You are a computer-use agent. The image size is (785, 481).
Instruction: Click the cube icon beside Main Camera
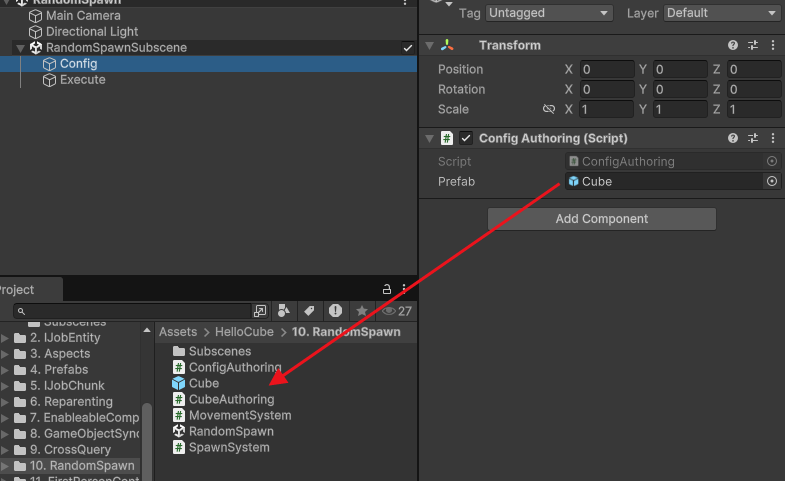[x=35, y=16]
